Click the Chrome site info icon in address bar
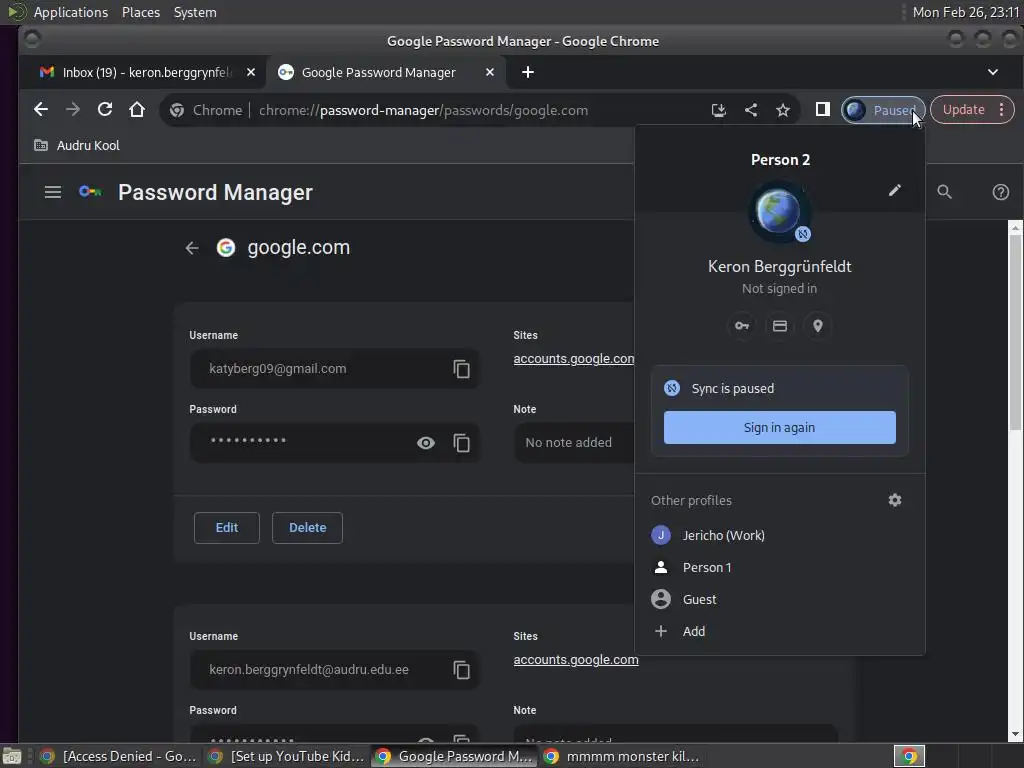The height and width of the screenshot is (768, 1024). coord(177,110)
